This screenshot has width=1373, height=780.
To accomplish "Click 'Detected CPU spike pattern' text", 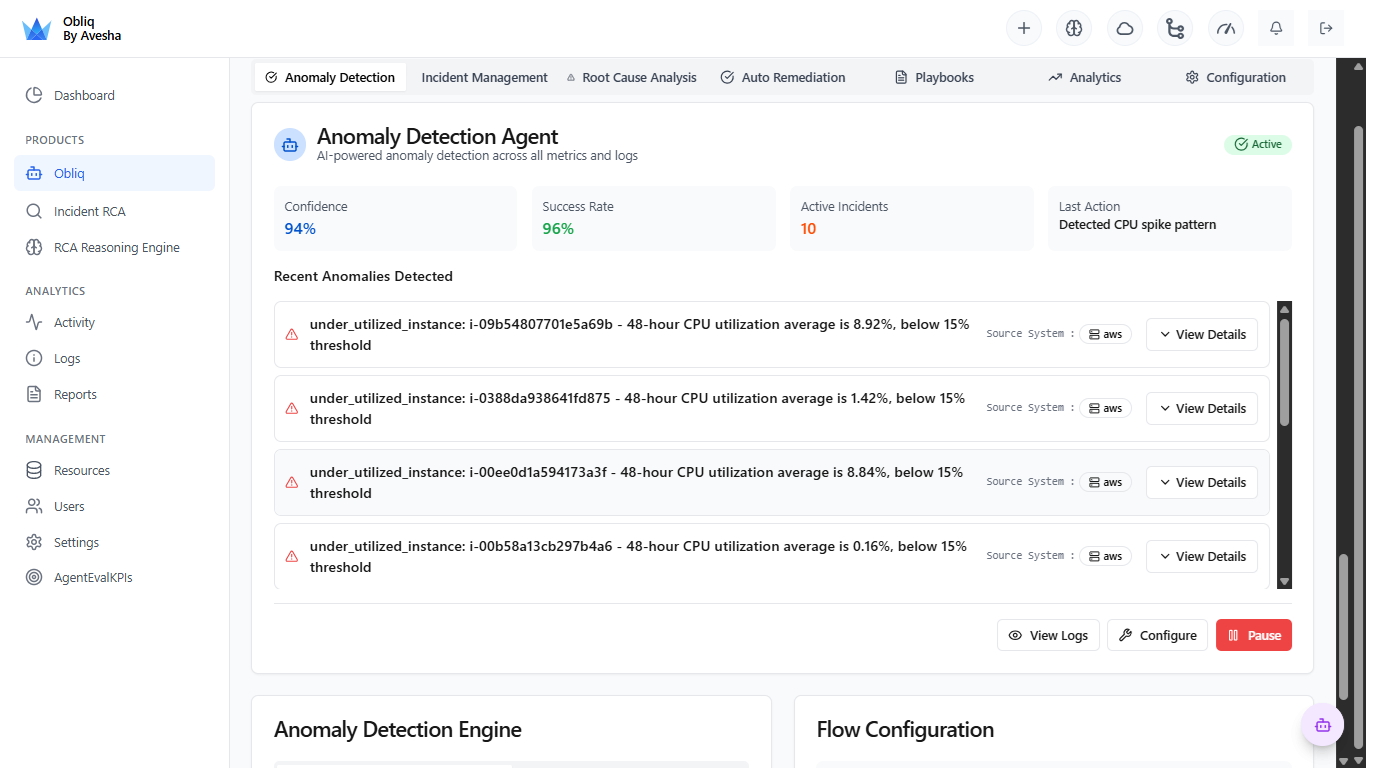I will point(1138,225).
